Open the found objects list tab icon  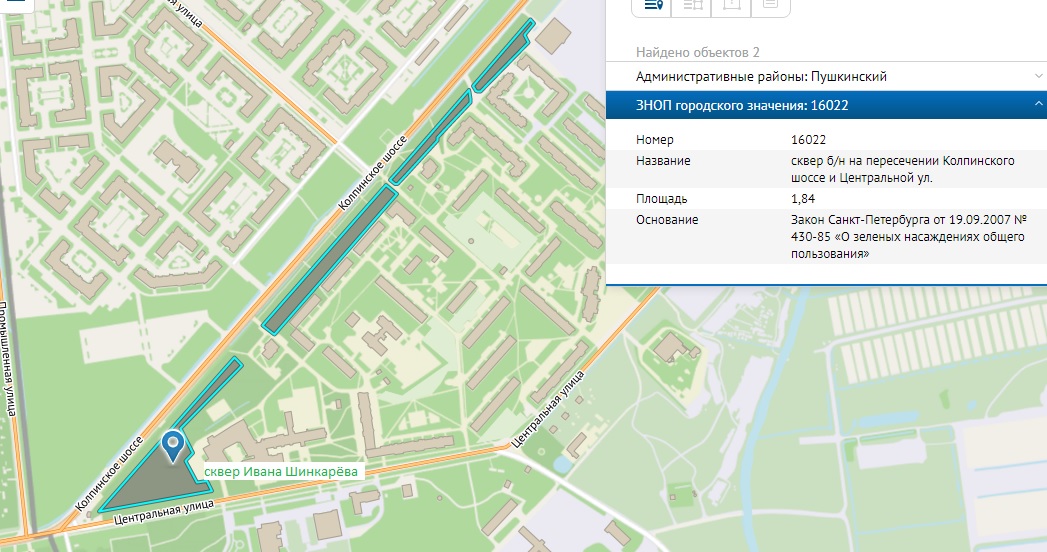click(654, 6)
